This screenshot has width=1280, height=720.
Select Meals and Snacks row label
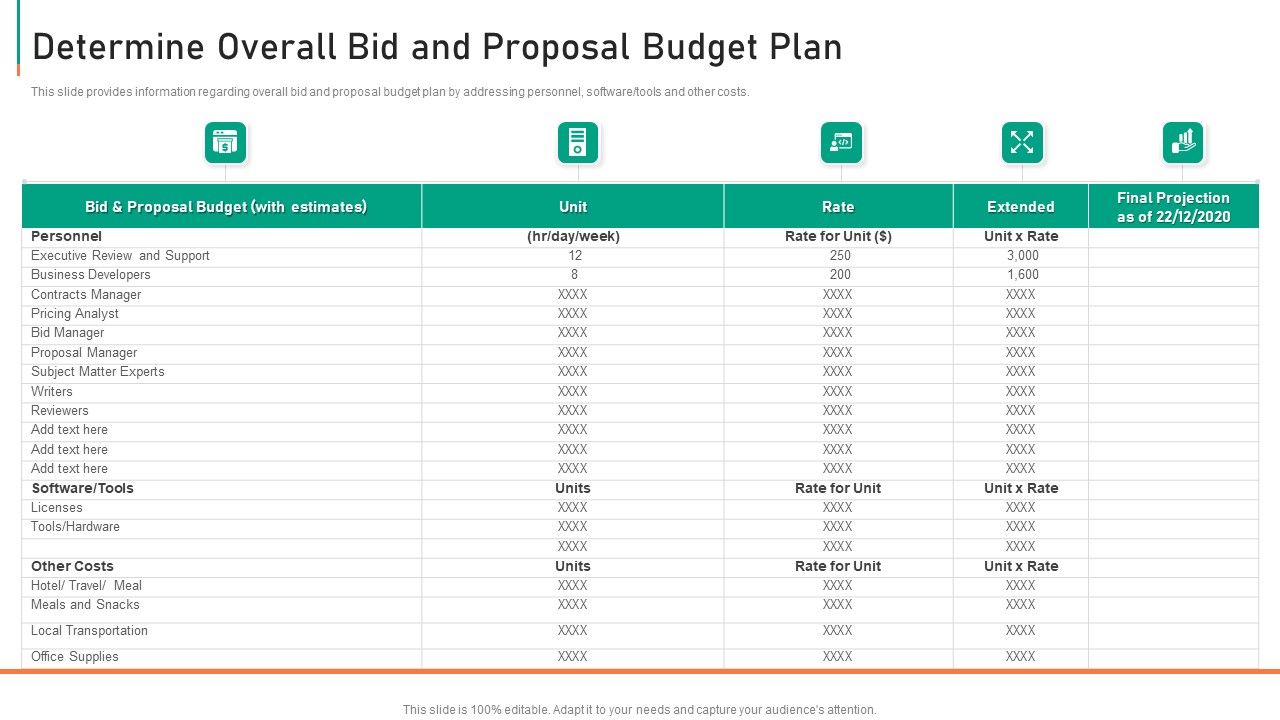coord(86,605)
